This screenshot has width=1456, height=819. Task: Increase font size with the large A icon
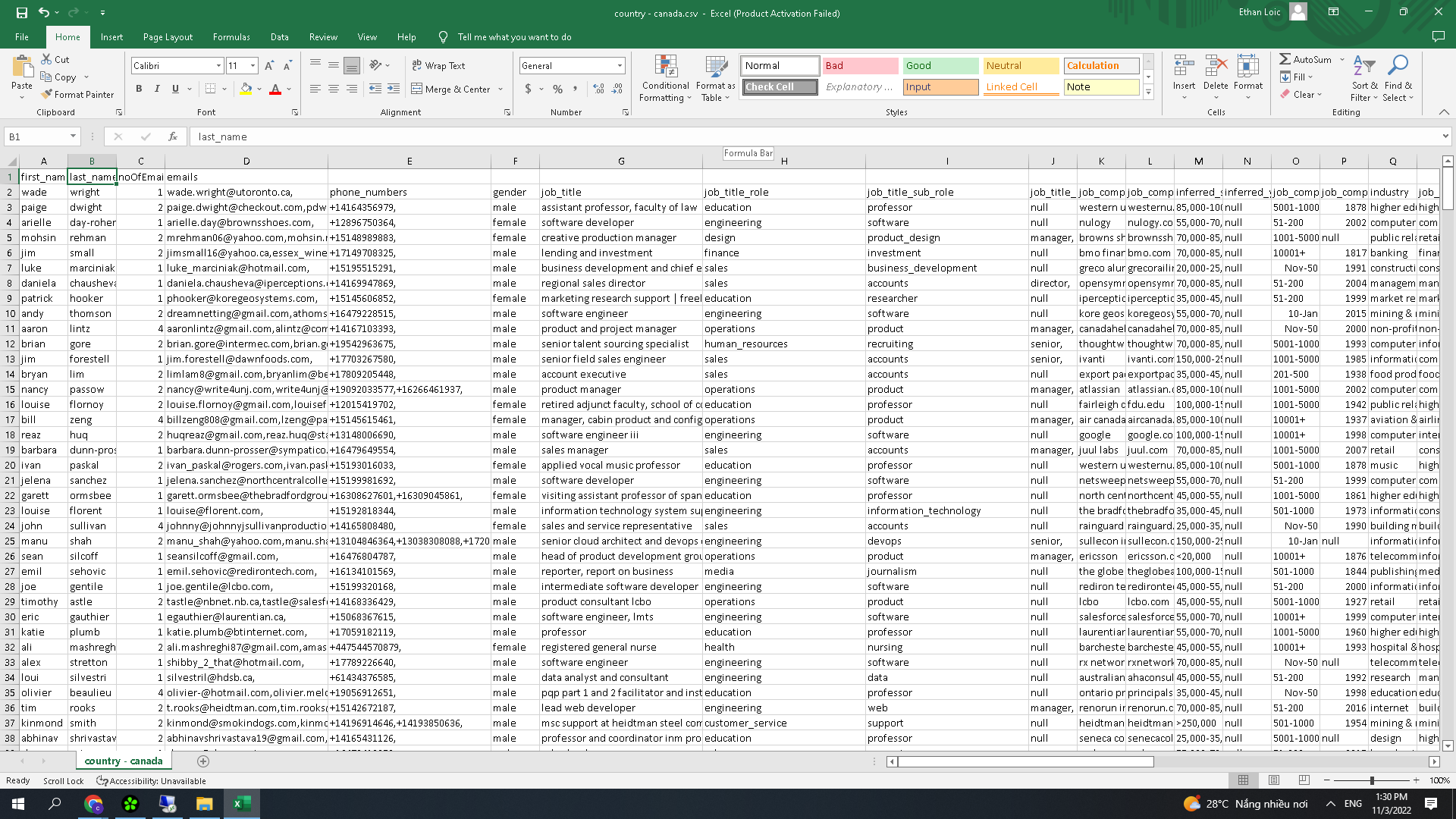pyautogui.click(x=269, y=66)
